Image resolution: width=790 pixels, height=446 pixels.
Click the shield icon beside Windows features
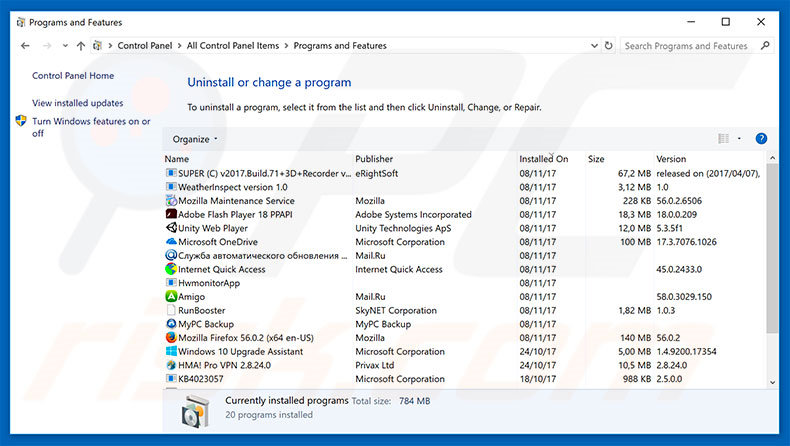(x=21, y=121)
